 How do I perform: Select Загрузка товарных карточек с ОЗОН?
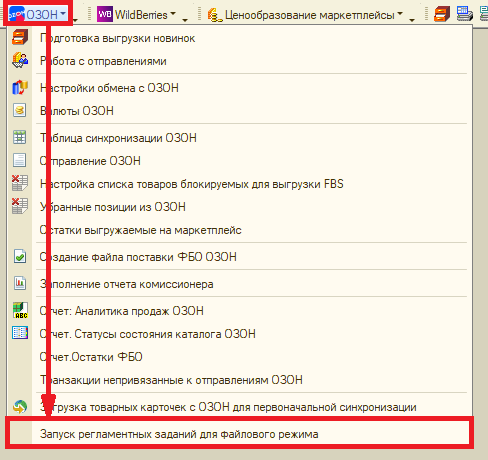click(x=240, y=407)
